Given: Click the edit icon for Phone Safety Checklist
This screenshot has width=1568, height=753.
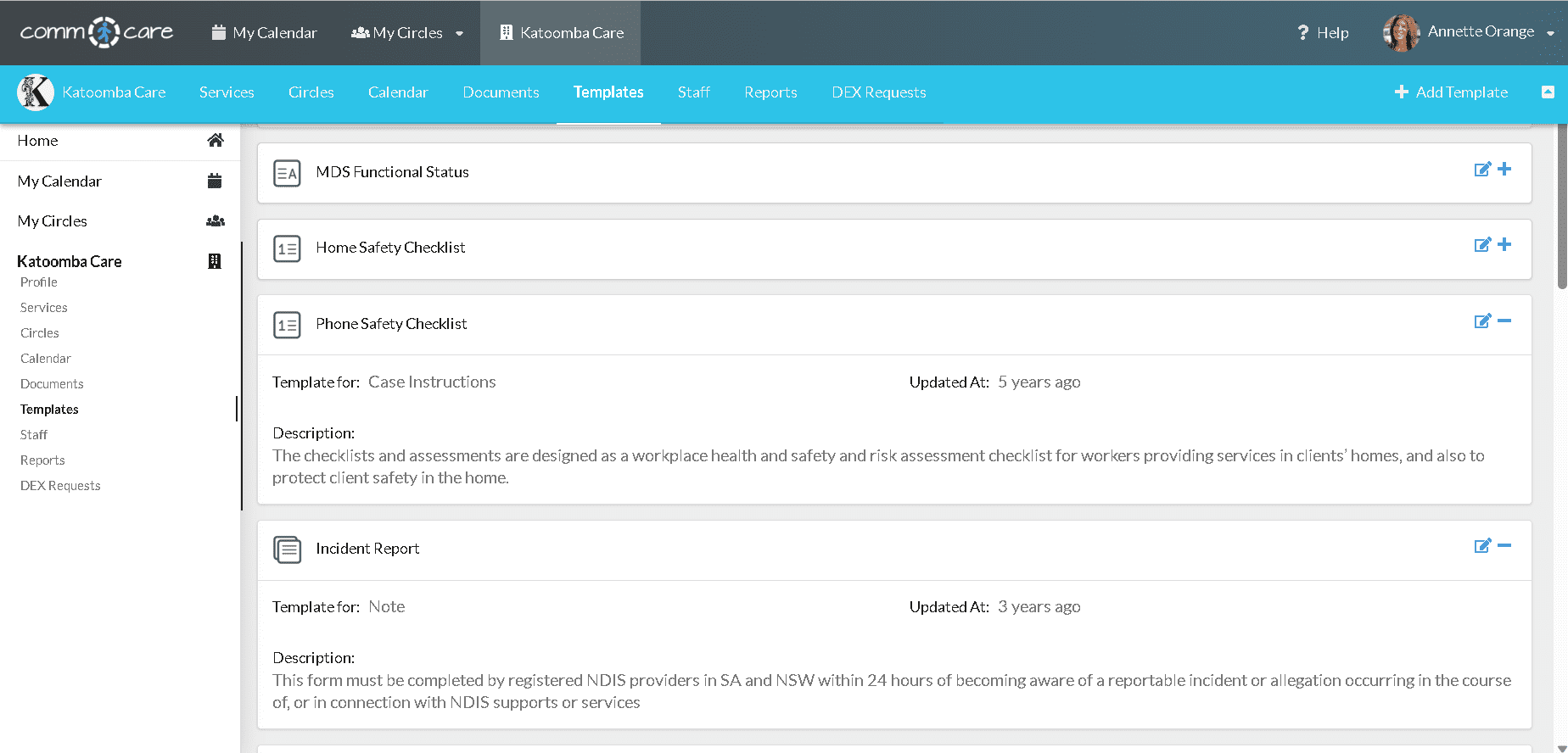Looking at the screenshot, I should 1481,321.
